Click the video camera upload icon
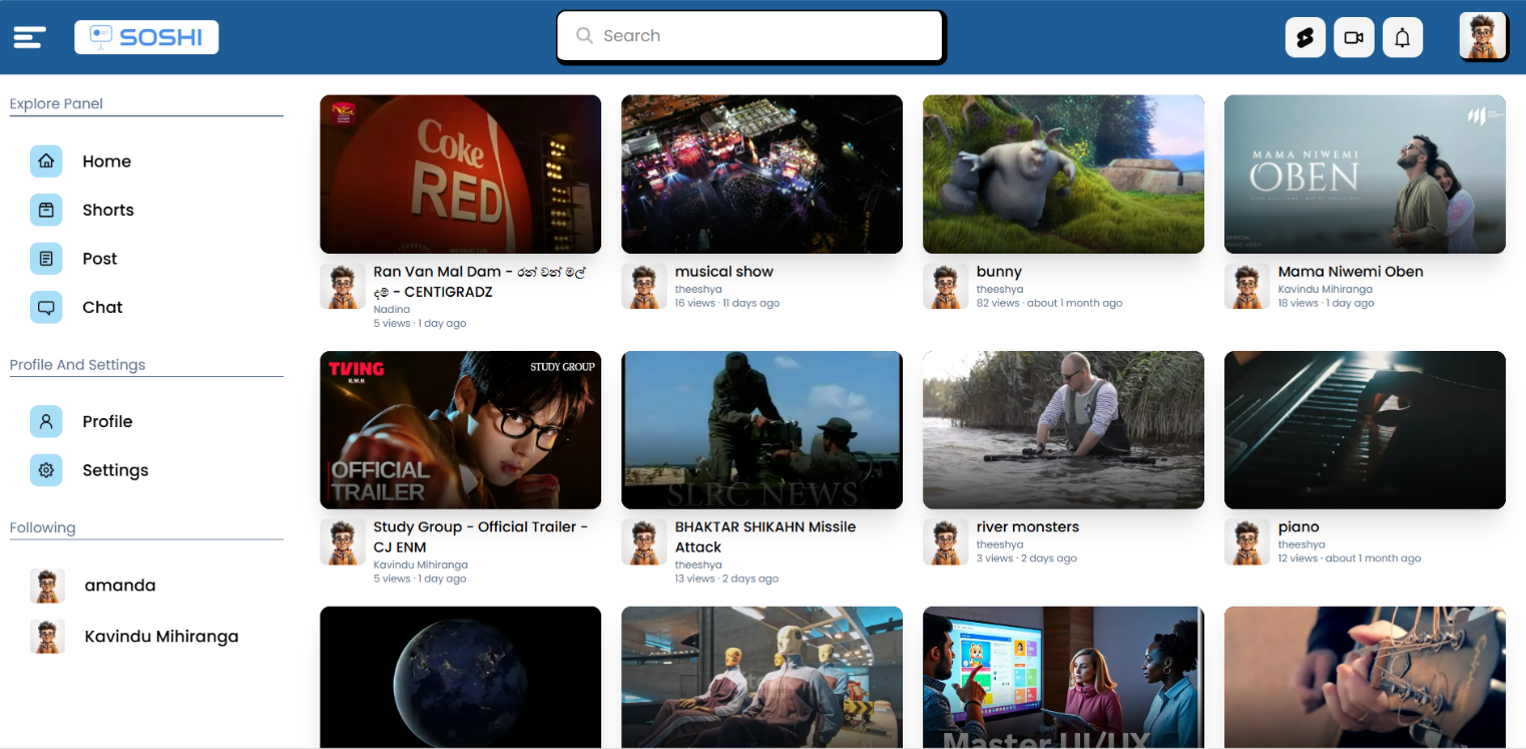 click(1353, 37)
